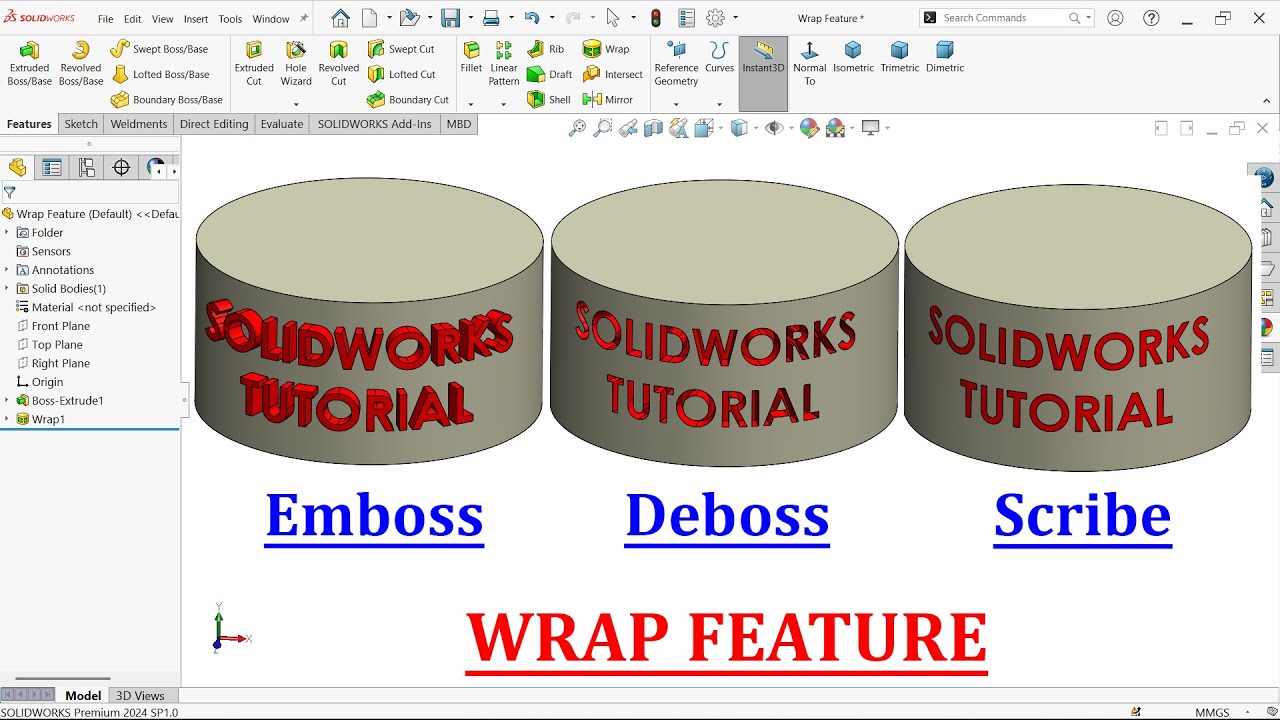Select the Extruded Boss/Base tool
Image resolution: width=1280 pixels, height=720 pixels.
pyautogui.click(x=29, y=63)
